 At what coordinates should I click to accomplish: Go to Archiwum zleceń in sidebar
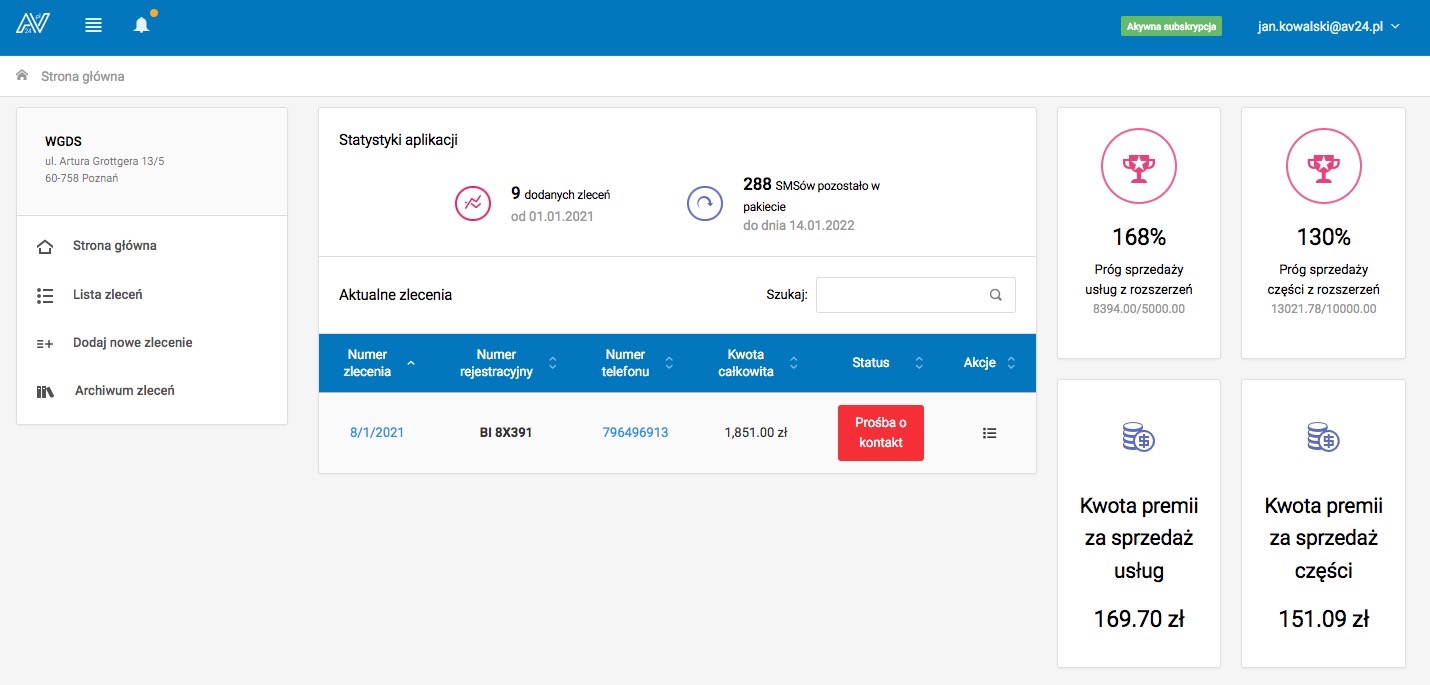coord(124,391)
